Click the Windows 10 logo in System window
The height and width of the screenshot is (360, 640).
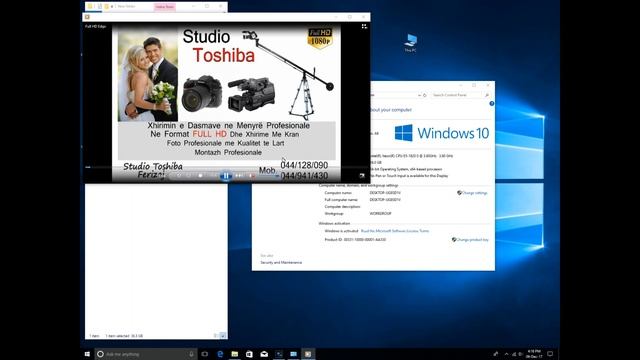(442, 133)
